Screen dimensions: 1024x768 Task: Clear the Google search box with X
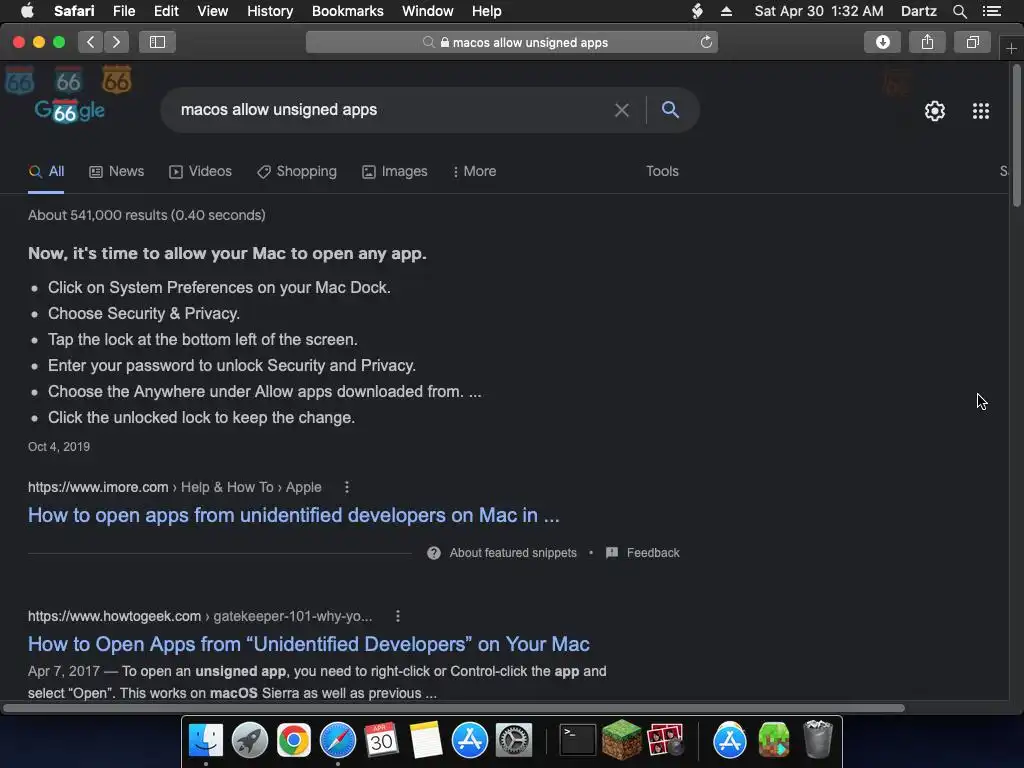pyautogui.click(x=622, y=110)
